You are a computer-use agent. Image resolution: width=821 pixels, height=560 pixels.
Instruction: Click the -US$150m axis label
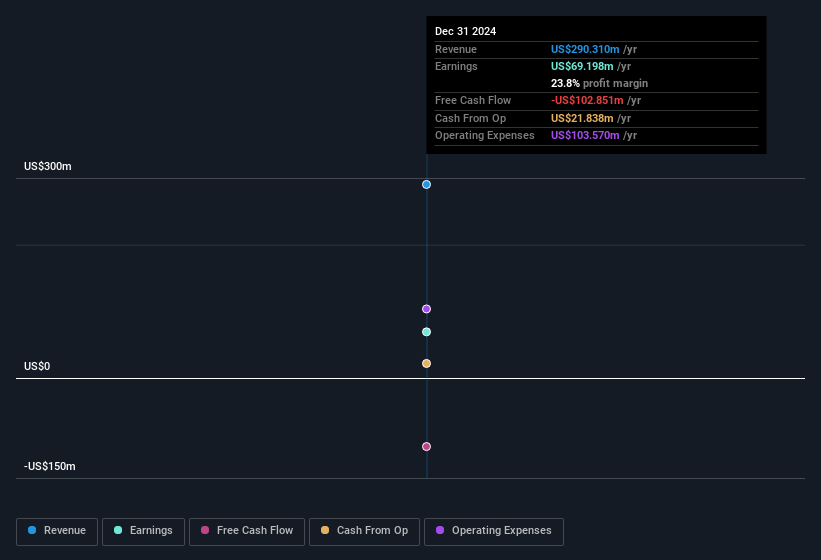50,466
